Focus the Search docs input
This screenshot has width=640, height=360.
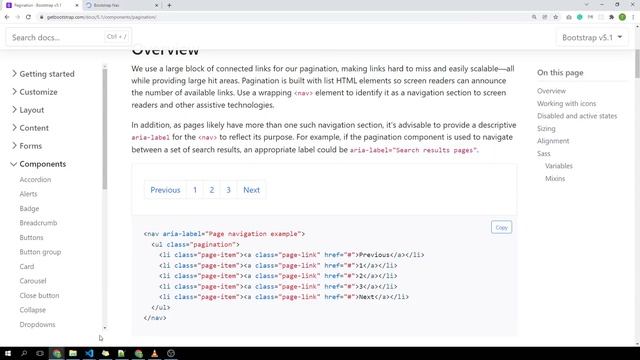coord(69,37)
